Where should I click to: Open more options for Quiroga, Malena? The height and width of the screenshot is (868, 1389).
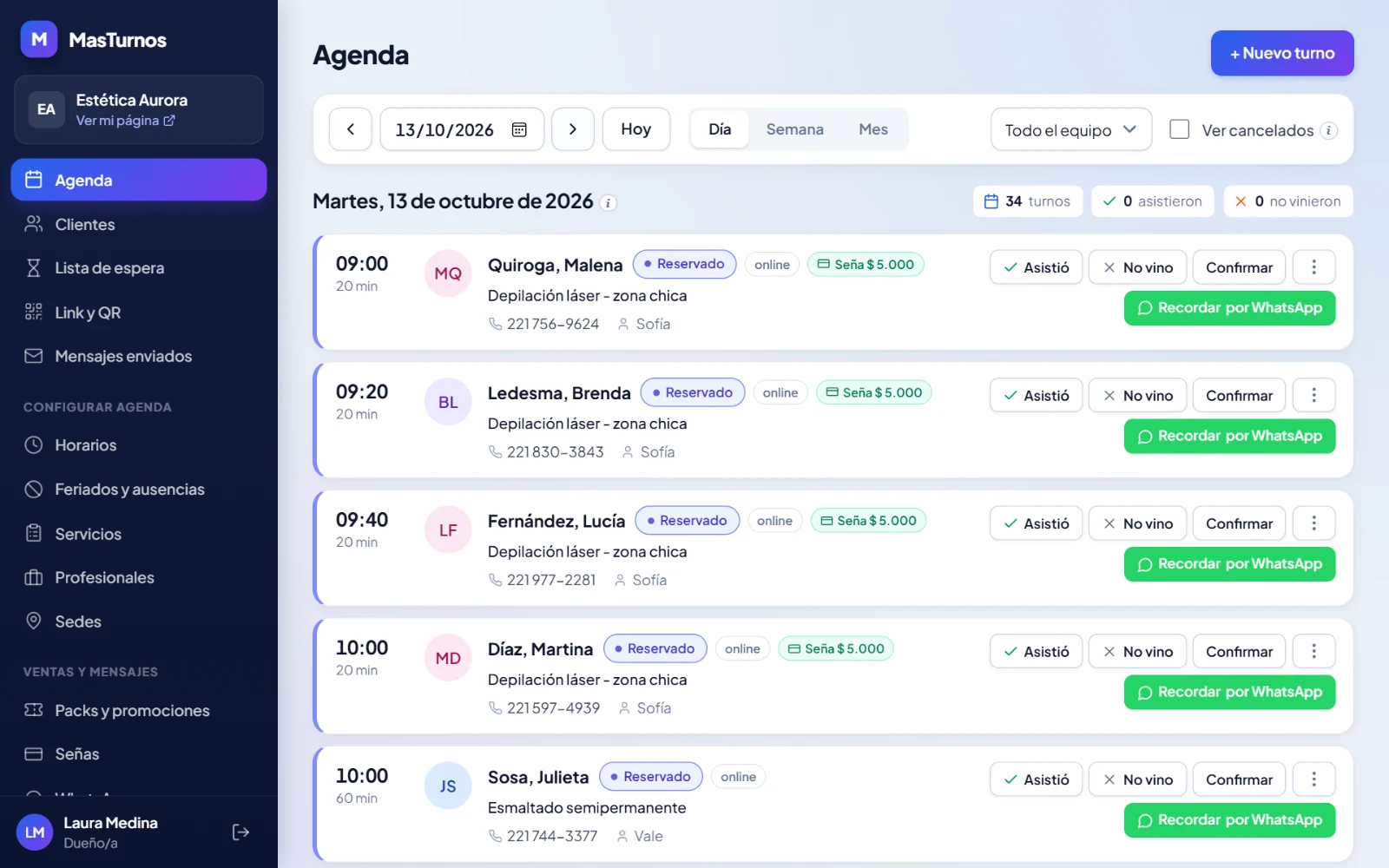click(x=1313, y=267)
